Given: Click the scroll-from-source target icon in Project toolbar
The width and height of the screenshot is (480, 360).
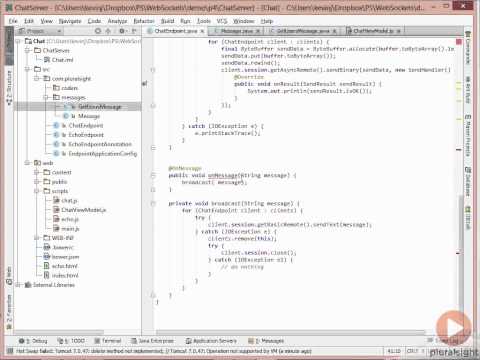Looking at the screenshot, I should point(98,31).
